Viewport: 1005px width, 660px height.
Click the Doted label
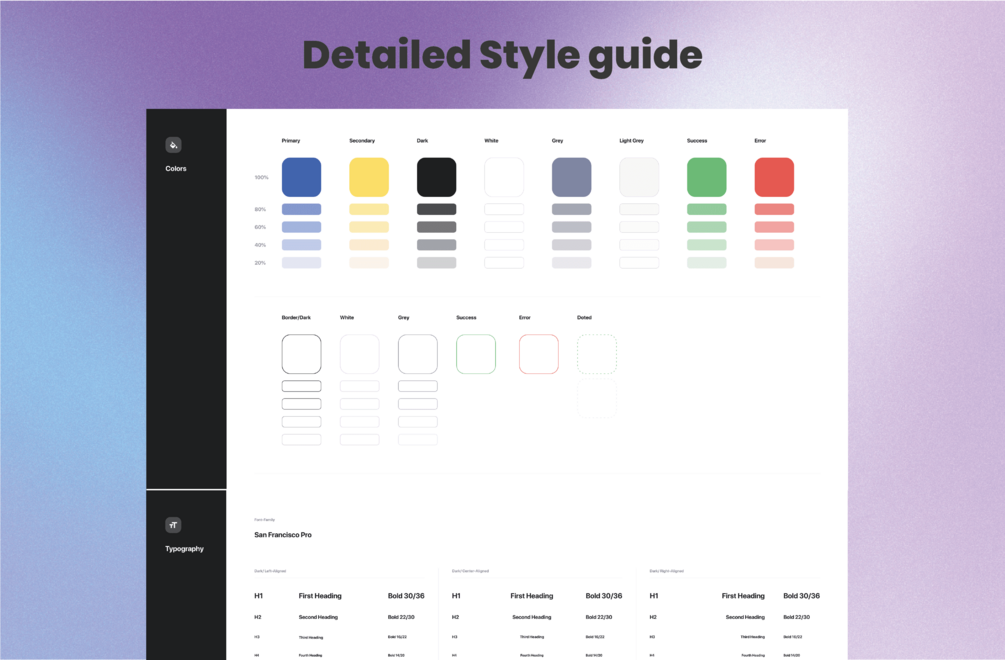(x=584, y=317)
